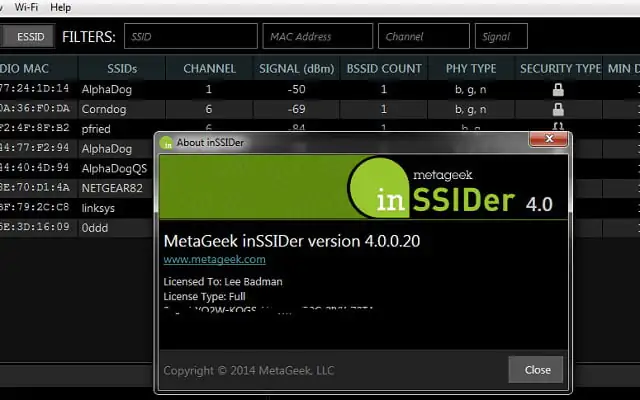Focus the Signal filter field
The width and height of the screenshot is (640, 400).
501,36
